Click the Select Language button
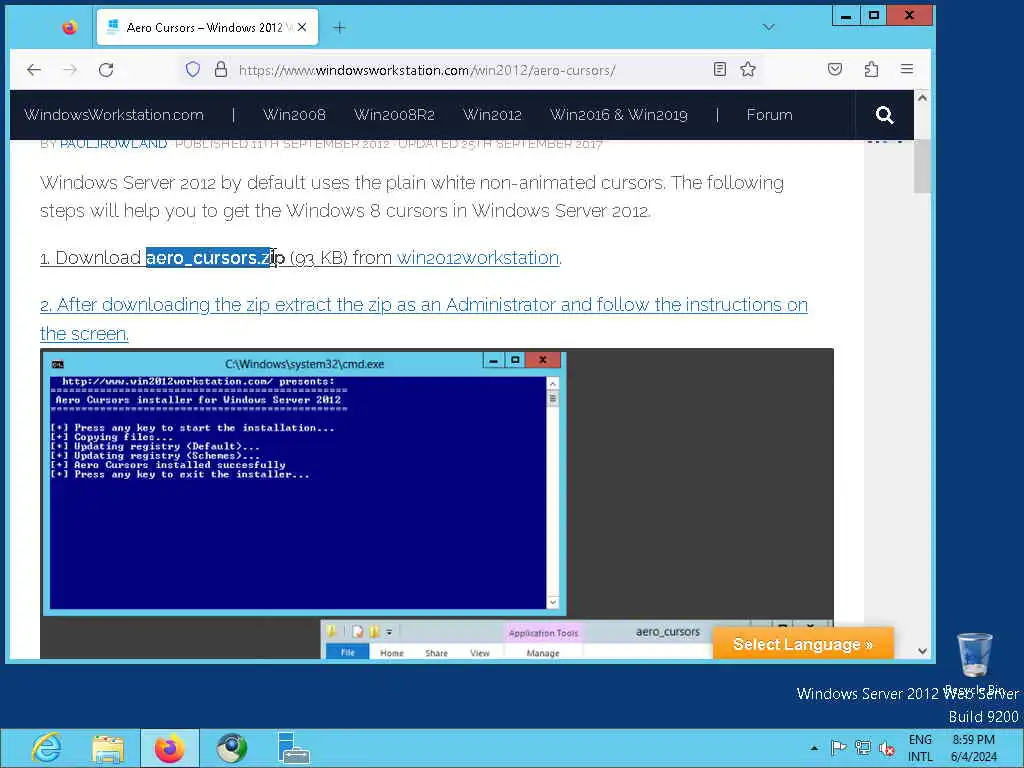This screenshot has height=768, width=1024. pyautogui.click(x=803, y=644)
